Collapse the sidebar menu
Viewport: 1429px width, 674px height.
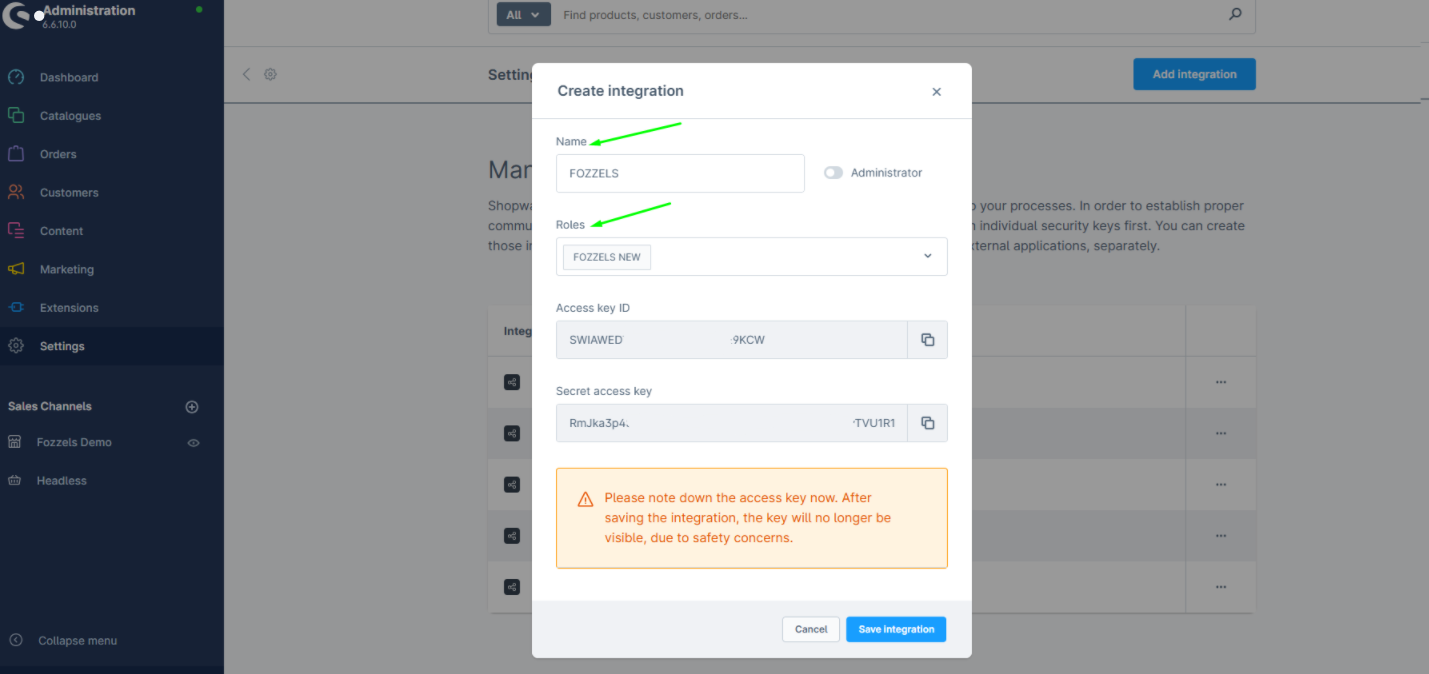coord(77,640)
